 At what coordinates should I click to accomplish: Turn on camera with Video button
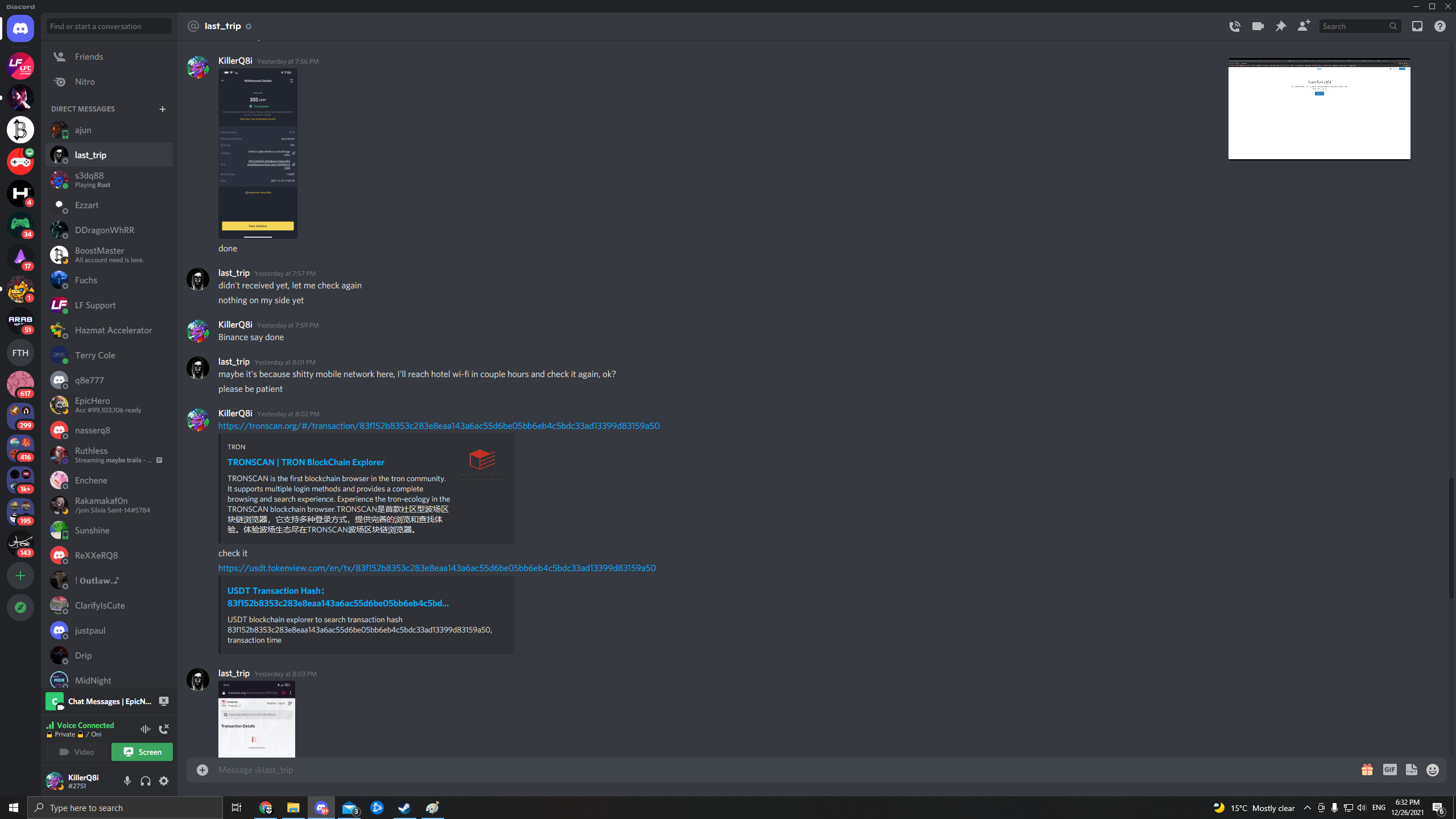tap(77, 752)
